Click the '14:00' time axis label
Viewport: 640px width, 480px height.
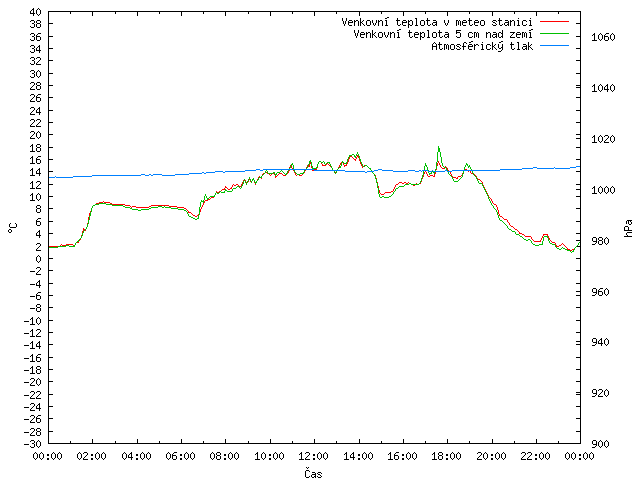[x=358, y=456]
